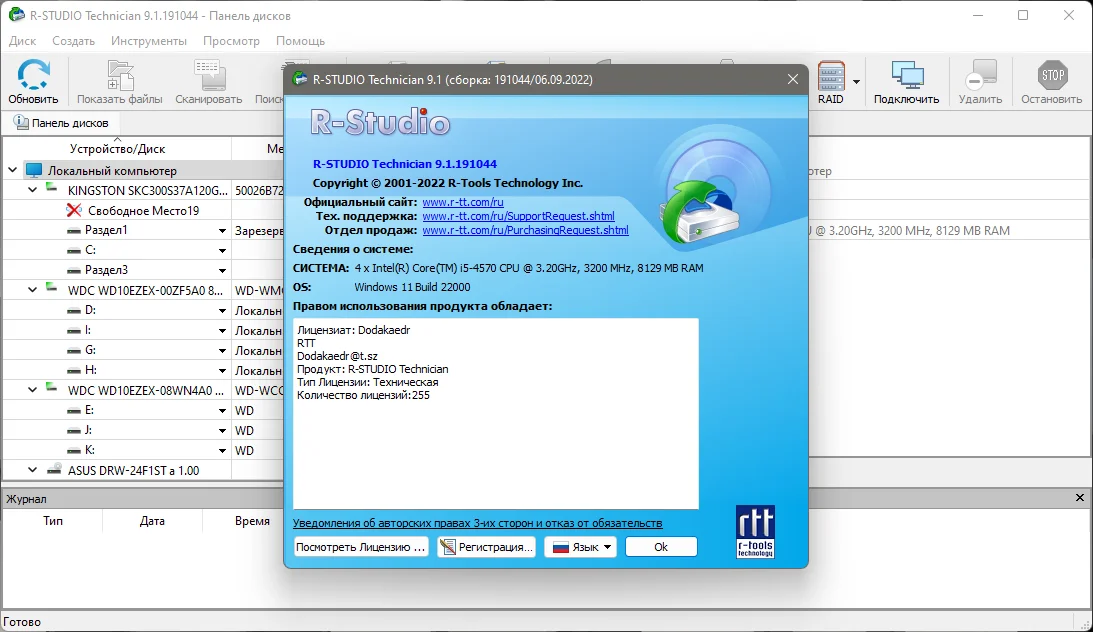
Task: Expand the ASUS DRW-24F1ST node chevron
Action: 32,470
